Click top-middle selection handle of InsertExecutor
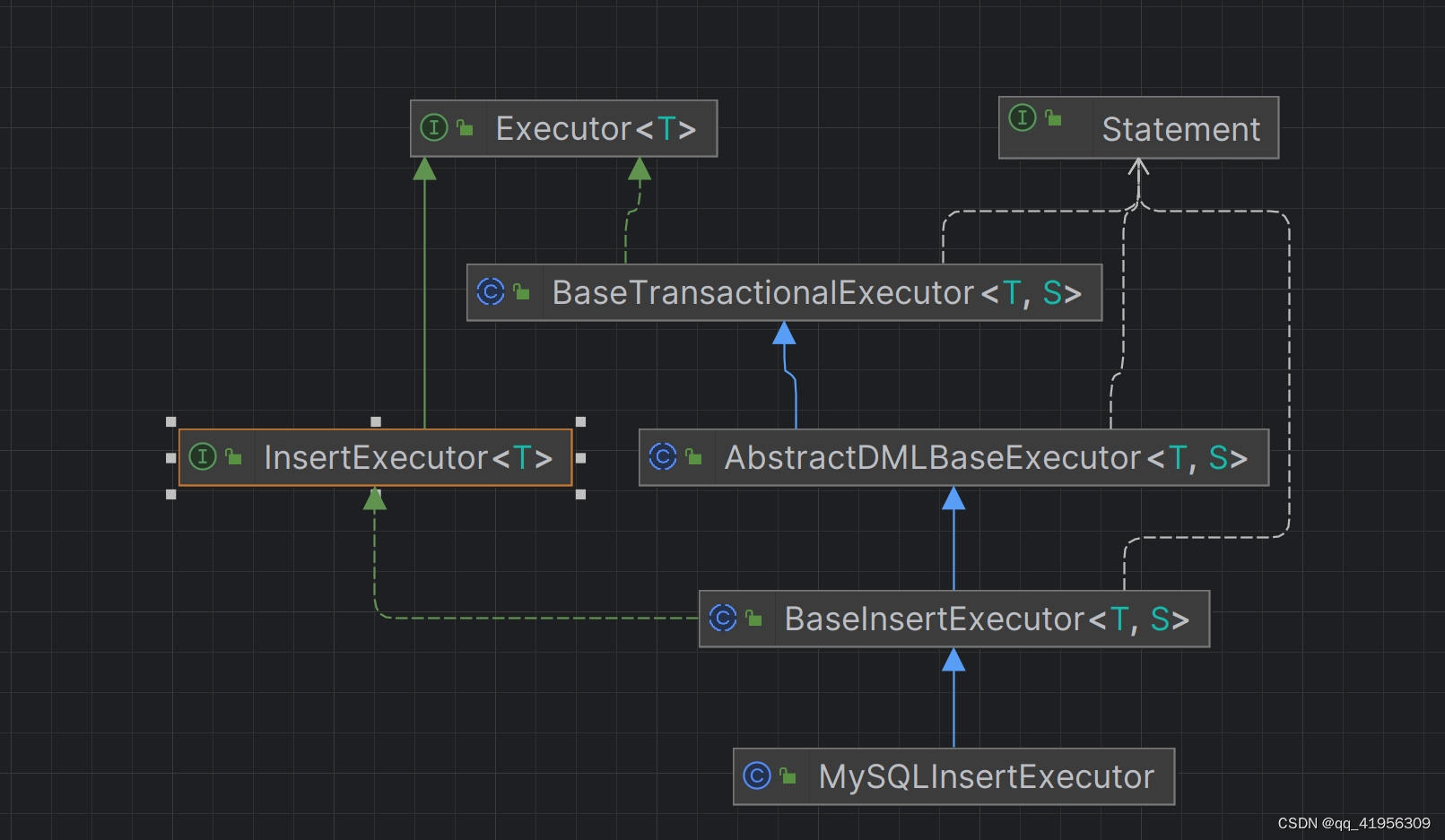 coord(376,421)
